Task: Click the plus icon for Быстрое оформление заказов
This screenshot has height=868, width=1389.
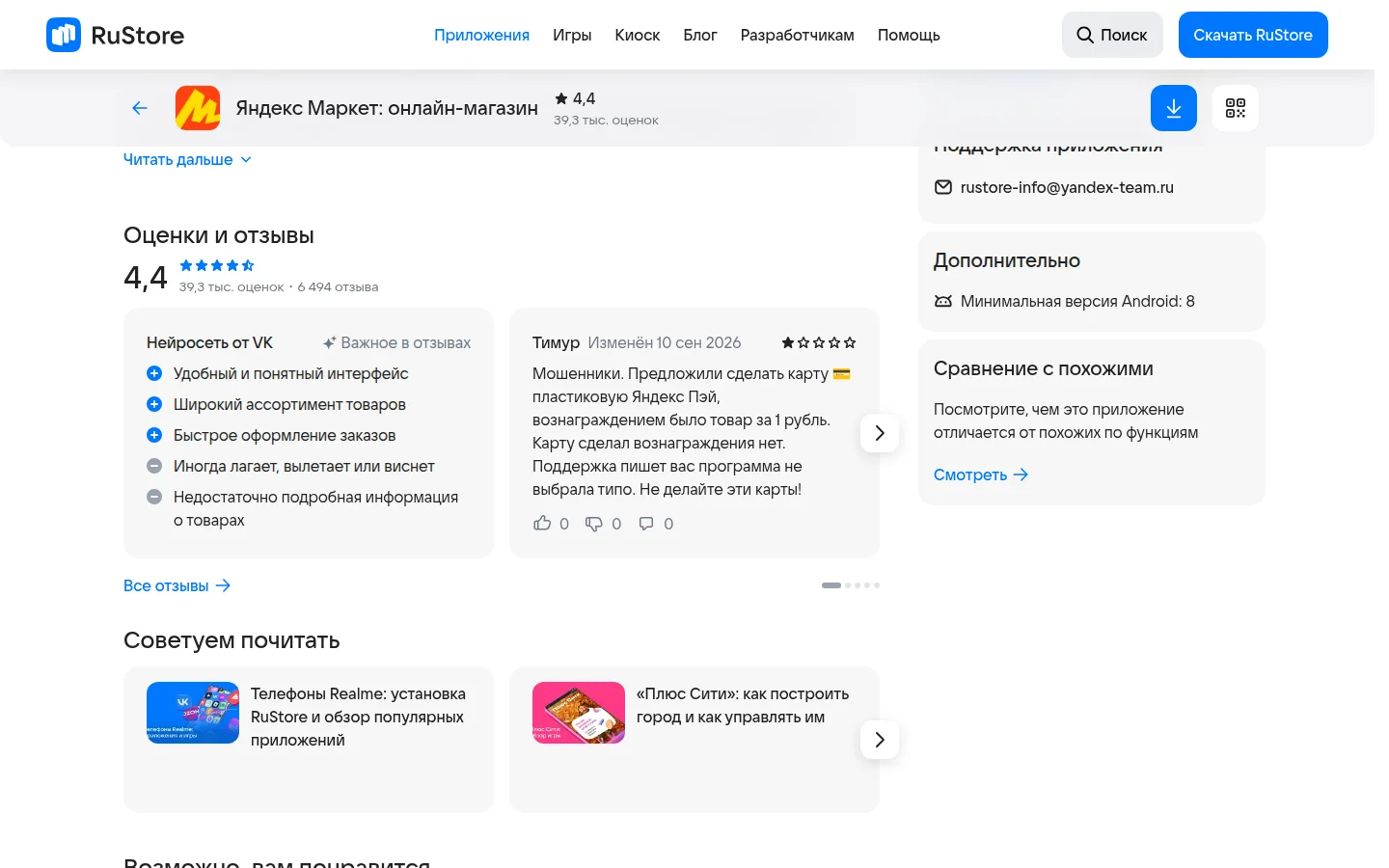Action: (154, 435)
